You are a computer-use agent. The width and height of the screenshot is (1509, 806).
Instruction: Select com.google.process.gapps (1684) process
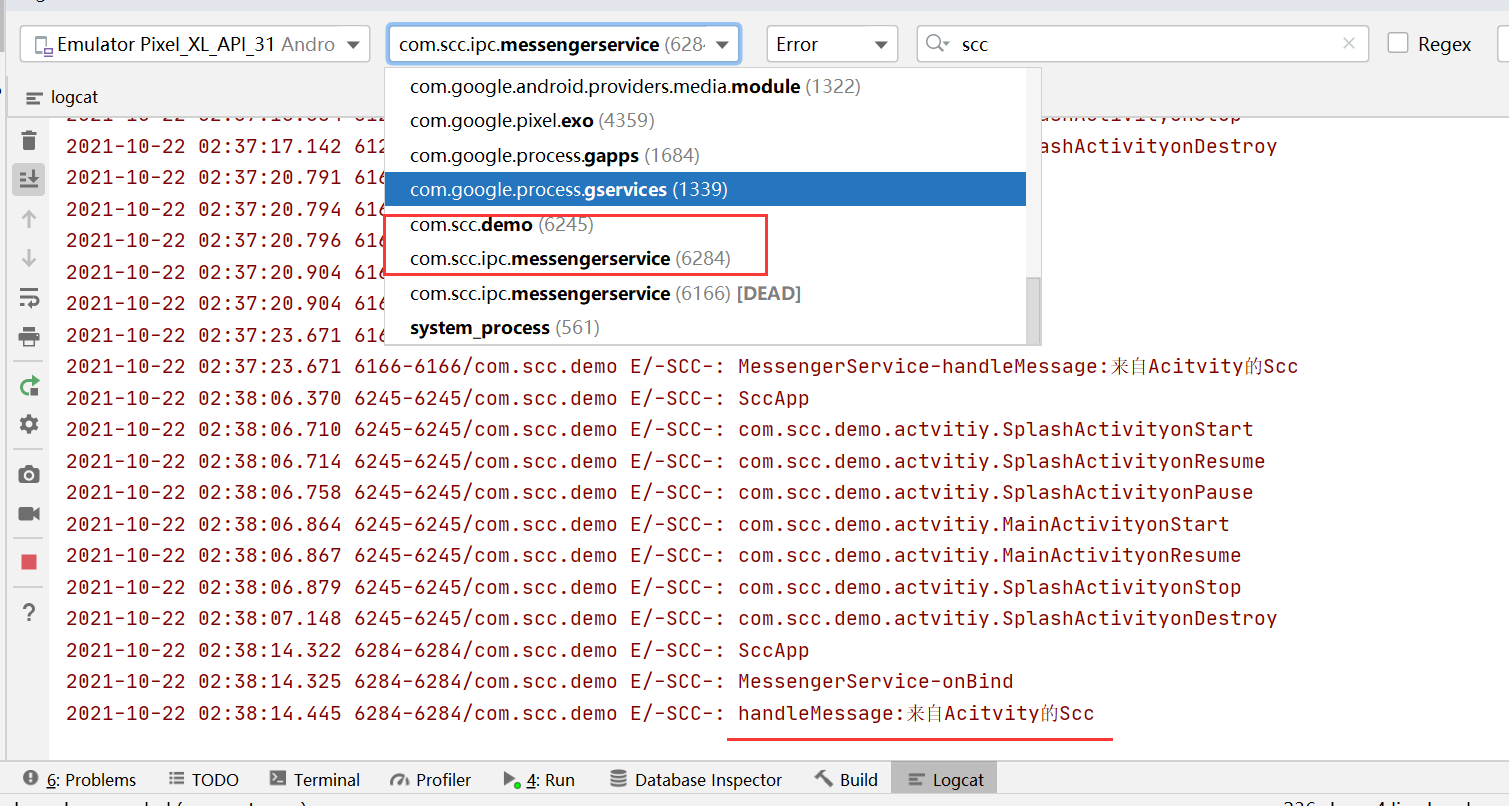[x=705, y=155]
